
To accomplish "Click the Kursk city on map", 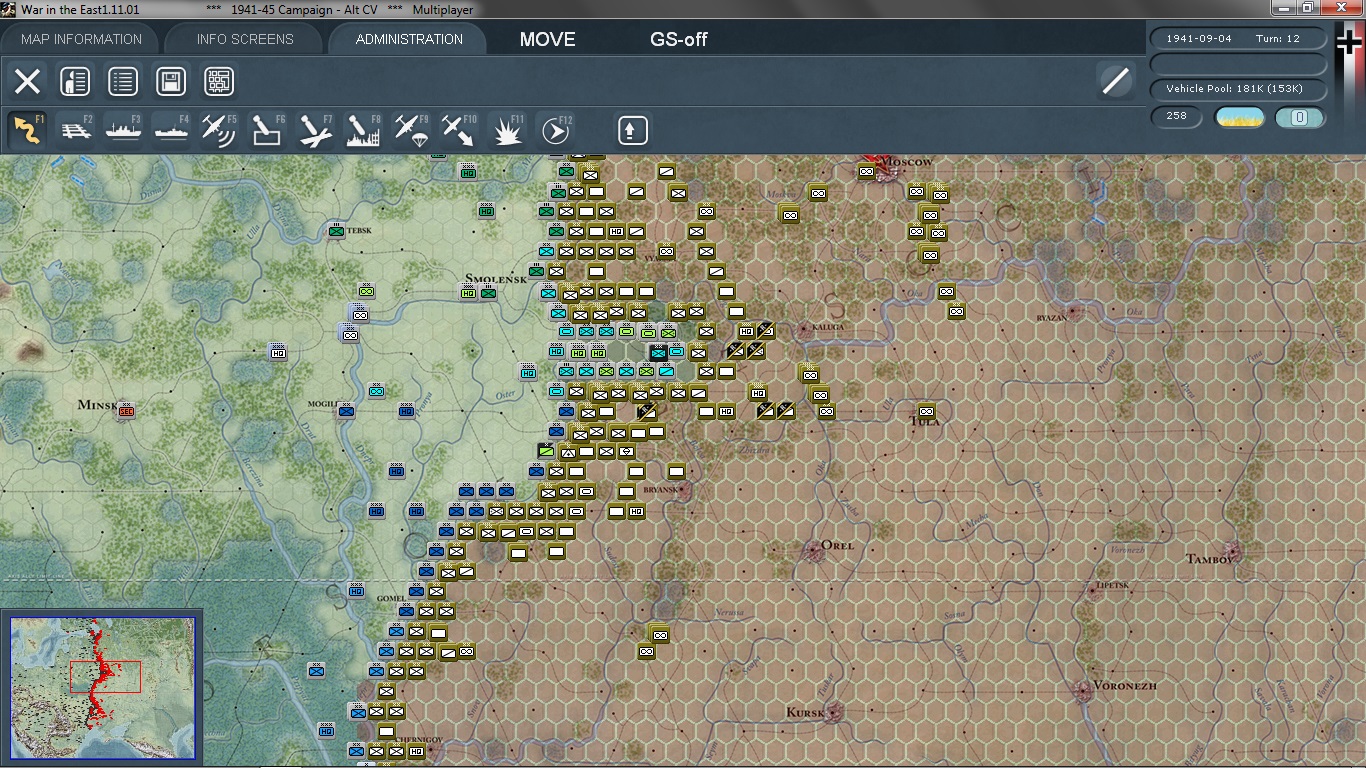I will click(x=834, y=711).
